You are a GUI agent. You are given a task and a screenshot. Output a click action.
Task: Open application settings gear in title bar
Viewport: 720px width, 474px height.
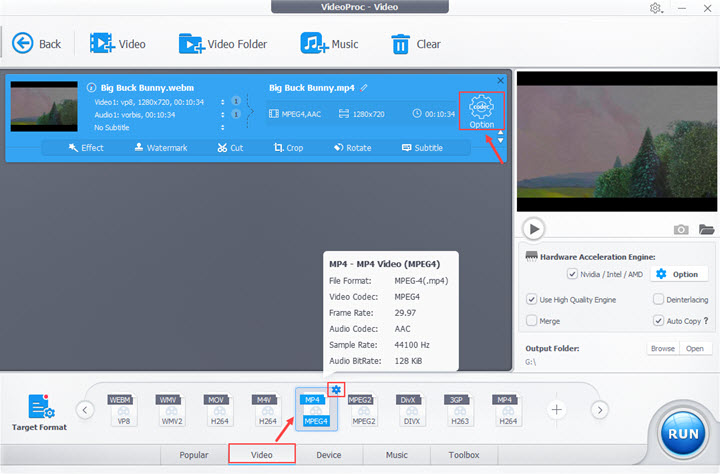(655, 8)
